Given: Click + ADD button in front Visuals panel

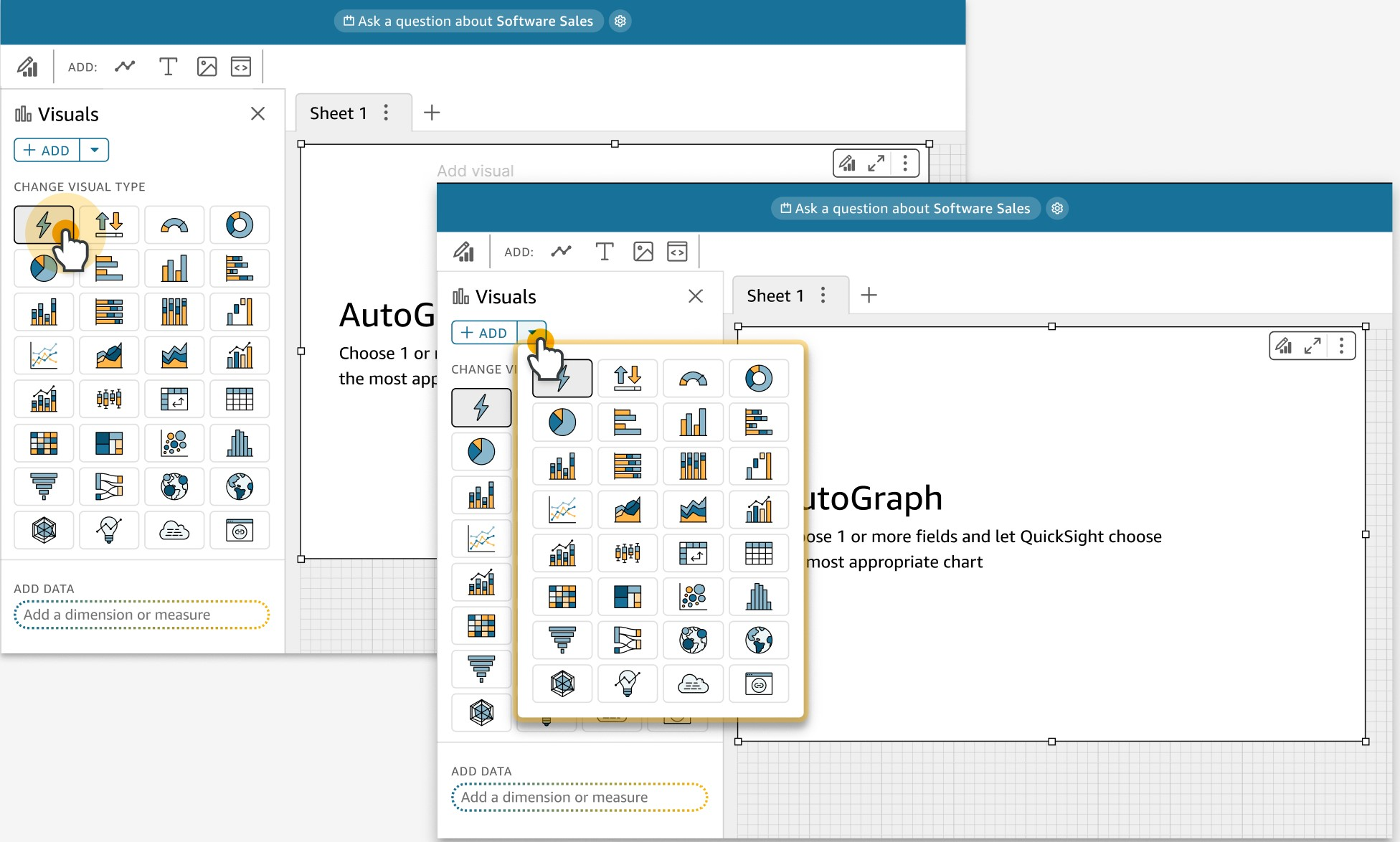Looking at the screenshot, I should point(484,332).
